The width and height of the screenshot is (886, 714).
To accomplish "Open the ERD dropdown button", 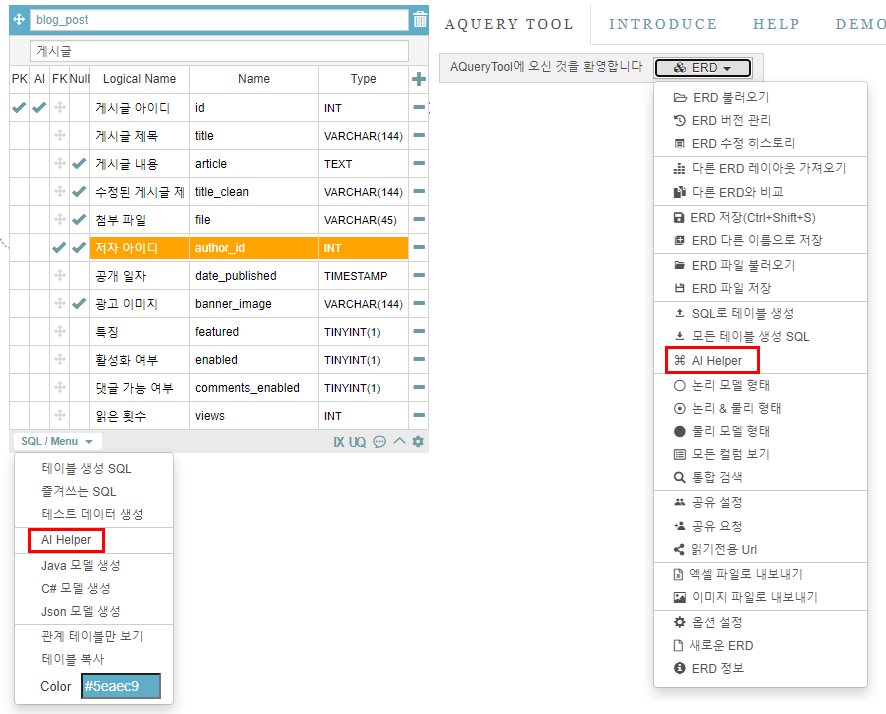I will click(x=703, y=68).
